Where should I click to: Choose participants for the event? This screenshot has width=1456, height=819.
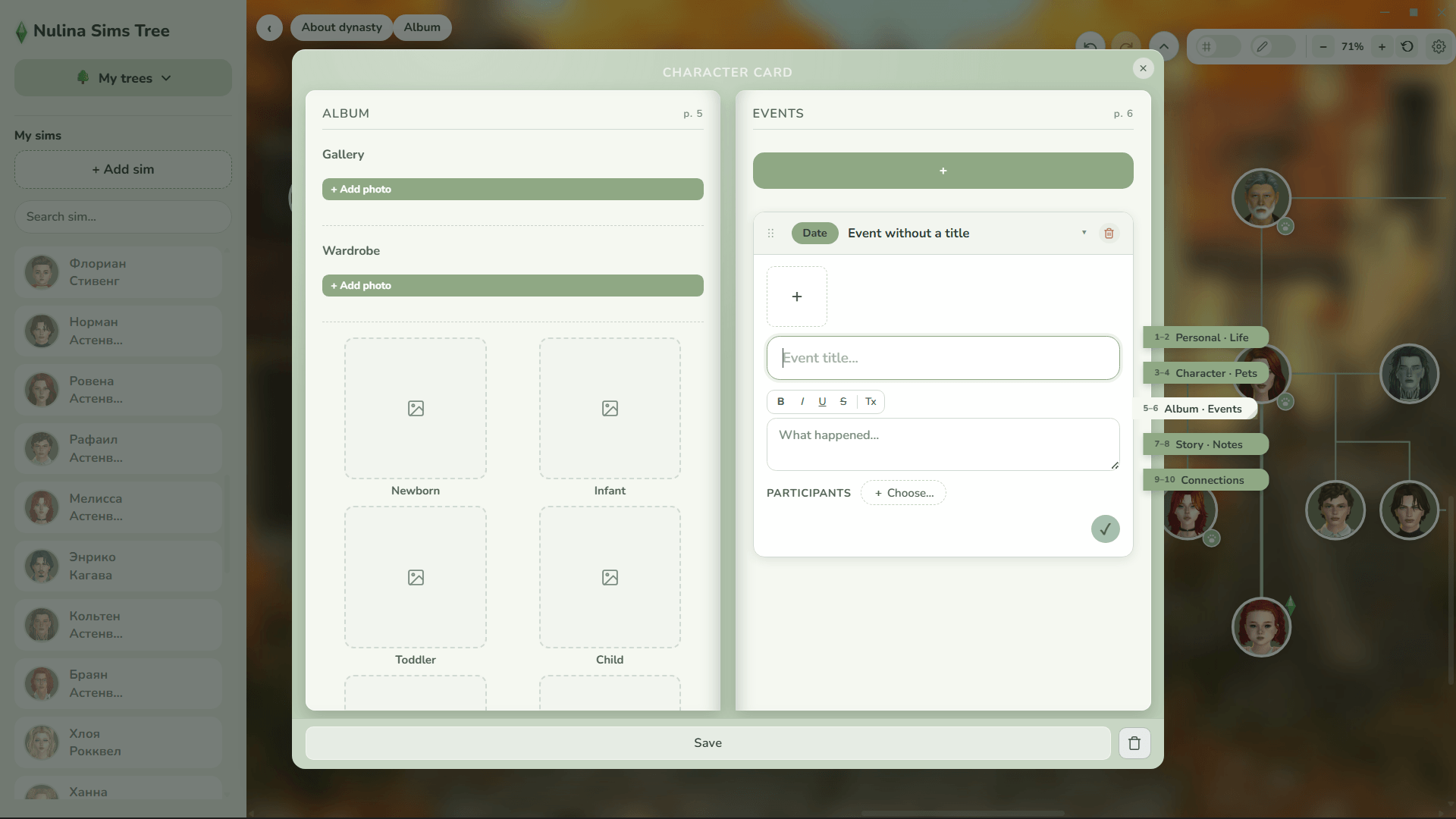[x=903, y=493]
